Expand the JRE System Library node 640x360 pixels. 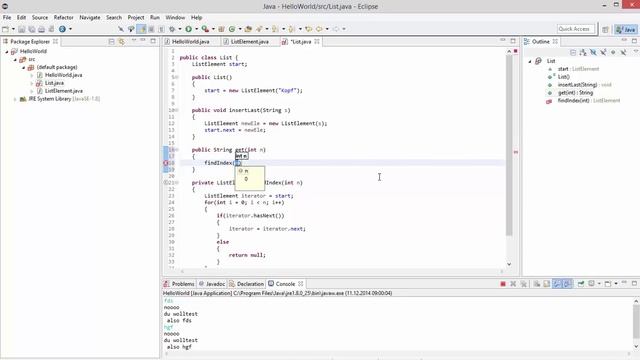15,99
